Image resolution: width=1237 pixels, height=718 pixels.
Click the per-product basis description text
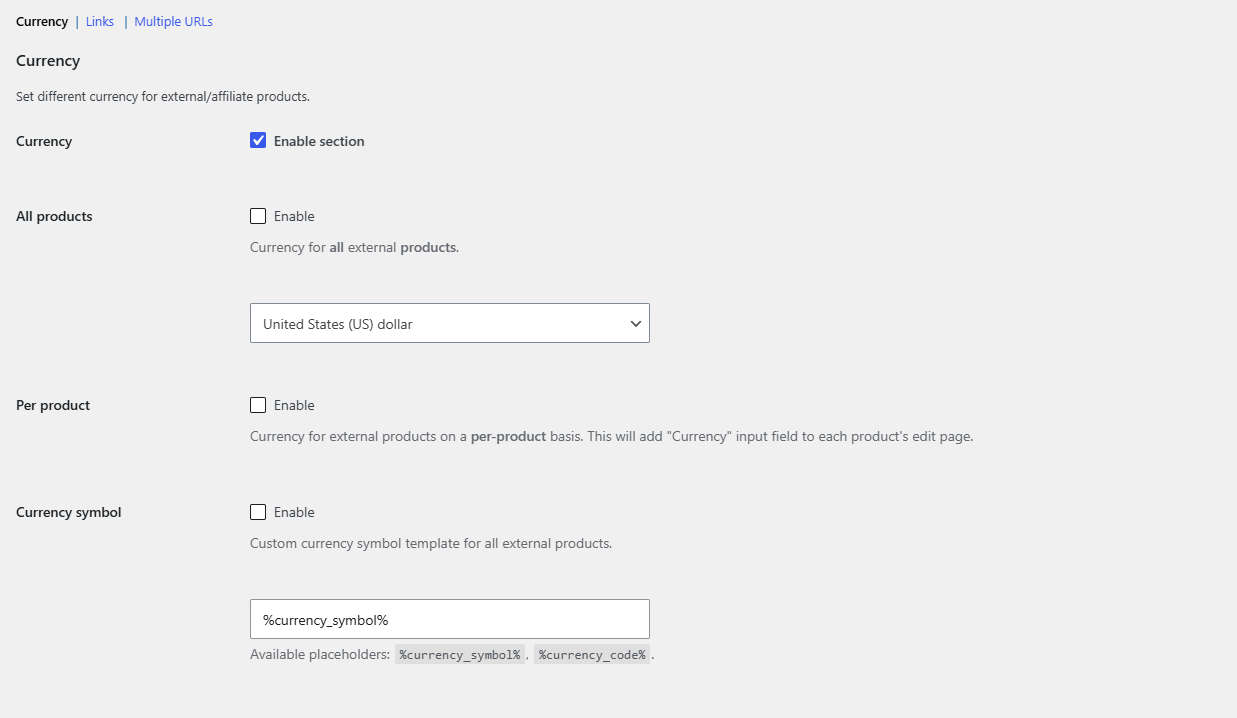611,436
